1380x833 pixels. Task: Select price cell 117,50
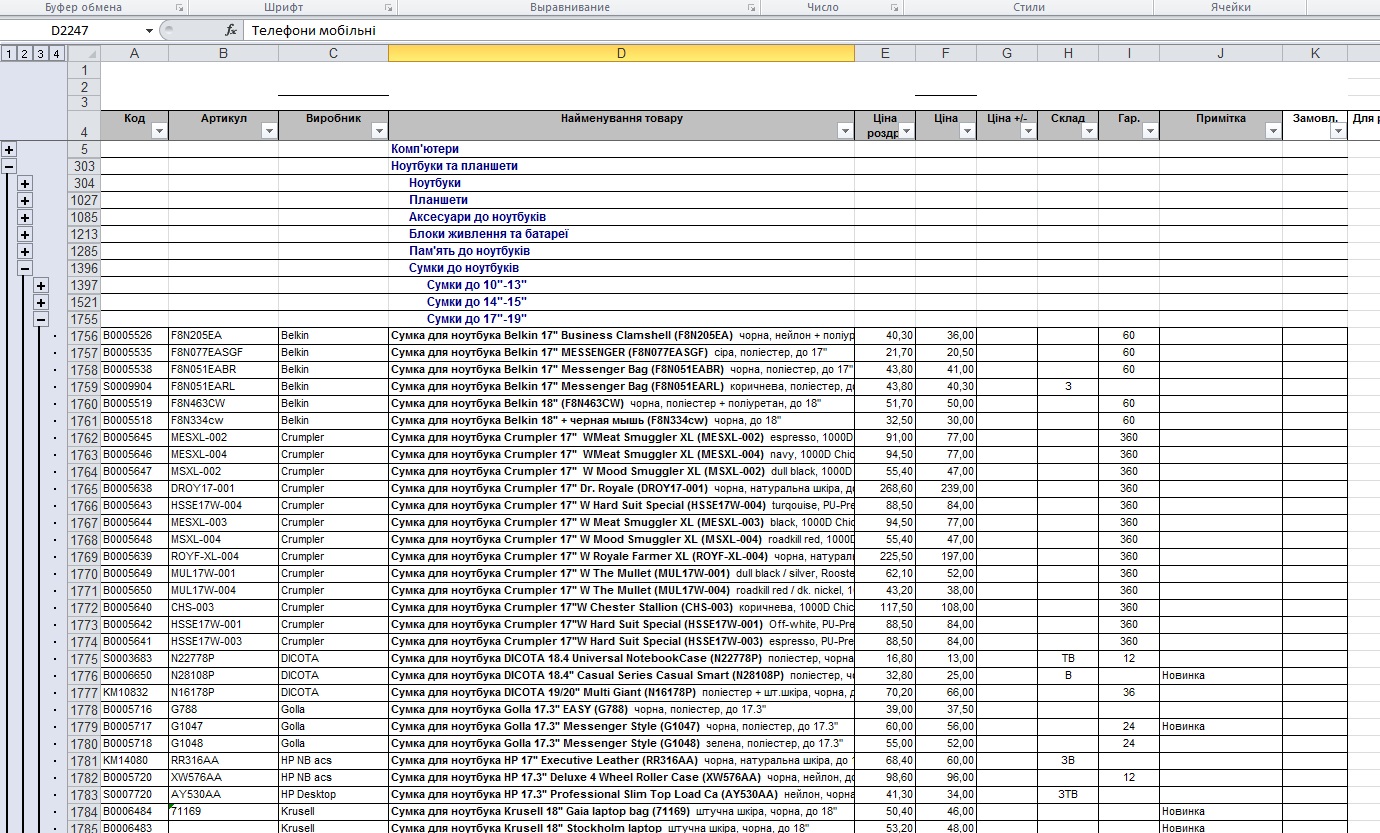(x=885, y=608)
